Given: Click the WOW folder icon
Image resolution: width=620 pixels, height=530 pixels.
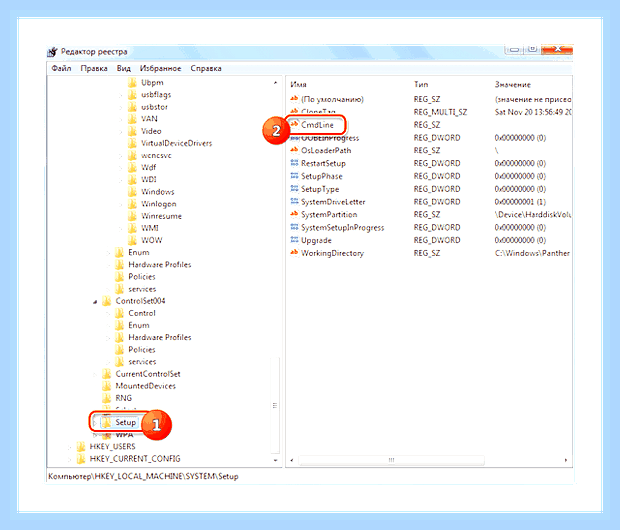Looking at the screenshot, I should [132, 240].
